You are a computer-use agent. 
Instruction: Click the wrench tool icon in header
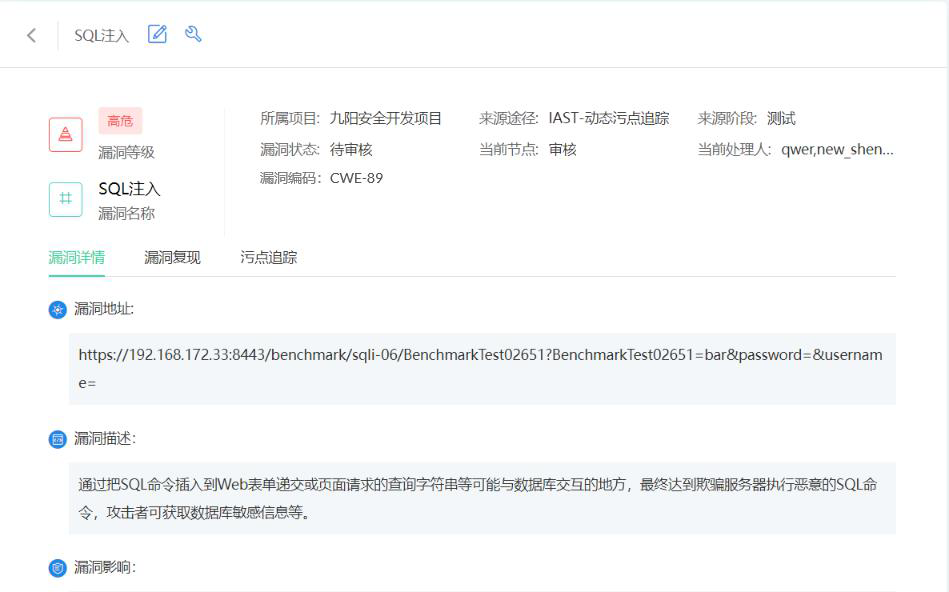pyautogui.click(x=193, y=34)
